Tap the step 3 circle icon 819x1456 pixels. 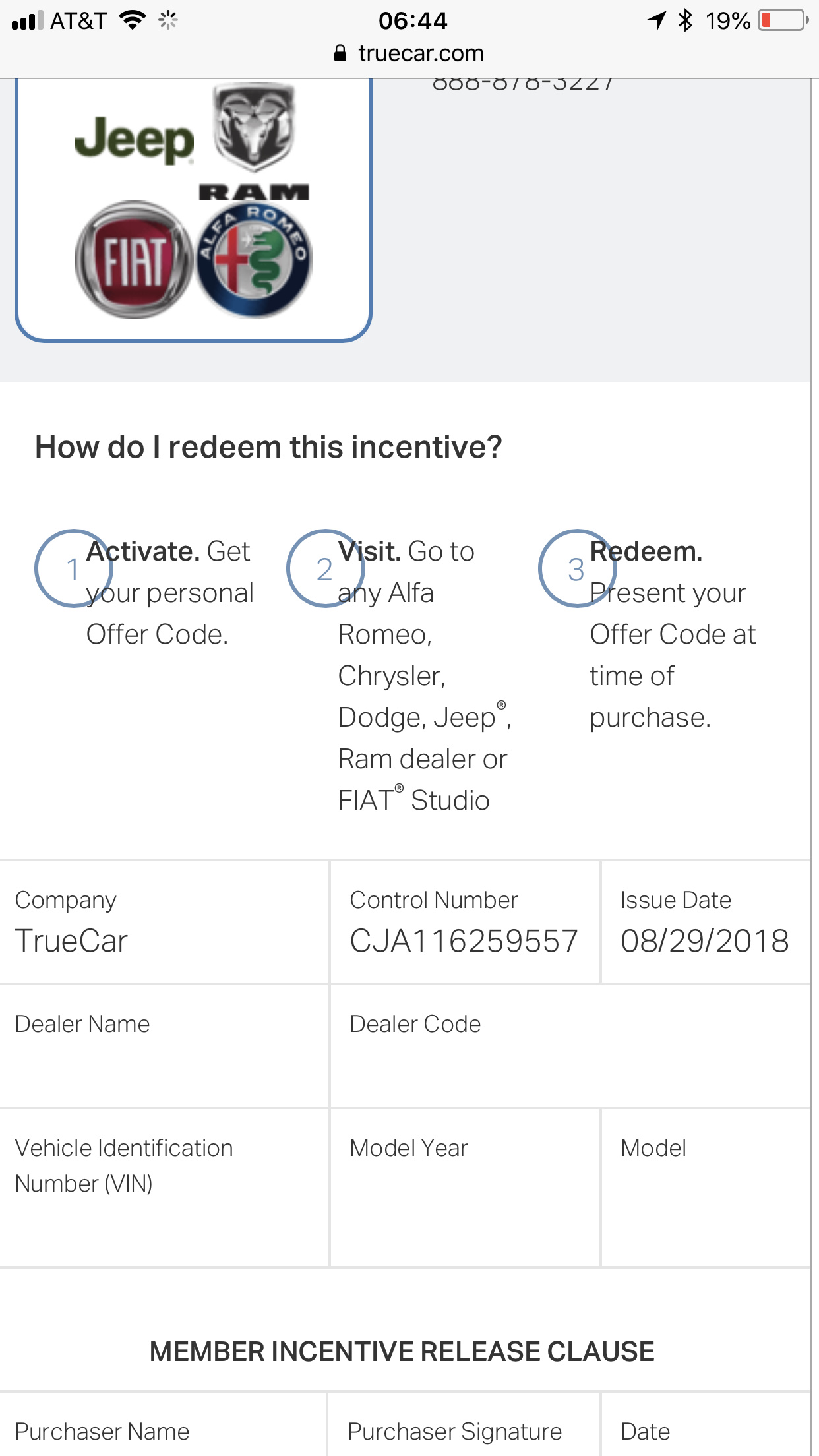[x=576, y=568]
